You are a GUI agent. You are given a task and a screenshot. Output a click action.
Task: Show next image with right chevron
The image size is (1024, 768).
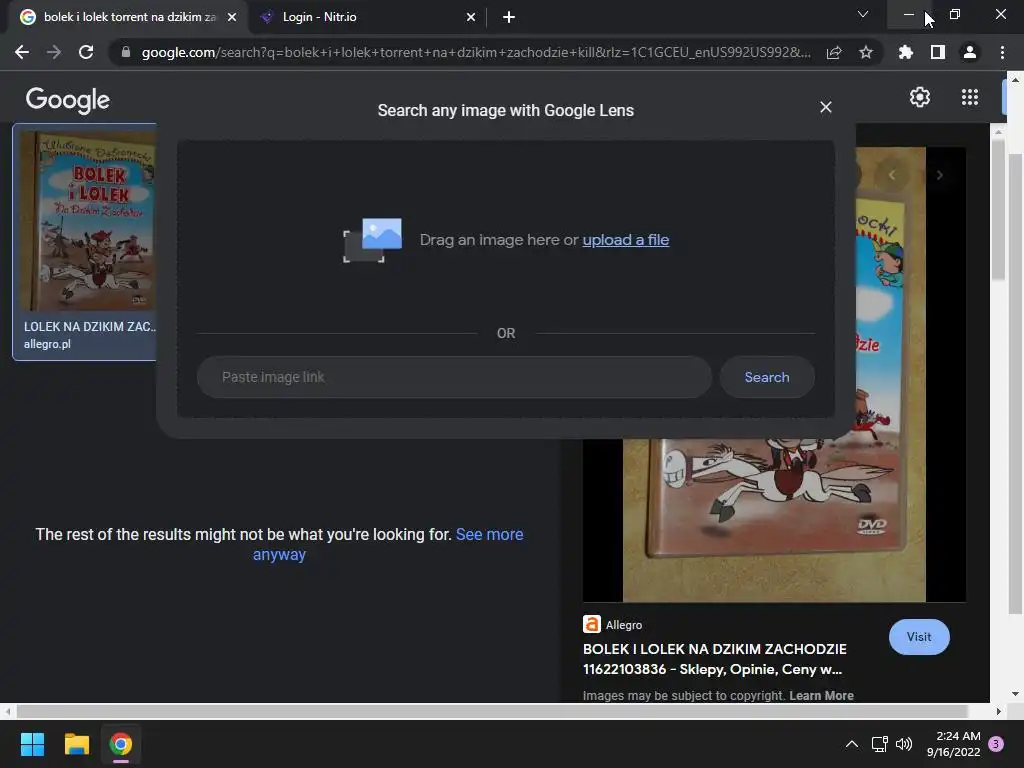tap(940, 175)
